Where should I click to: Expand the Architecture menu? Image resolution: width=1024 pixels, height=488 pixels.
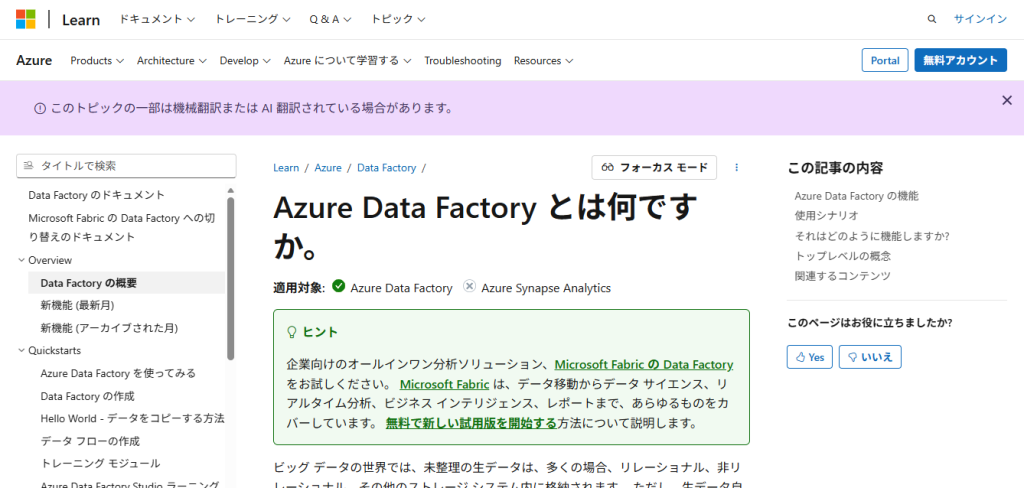(x=172, y=61)
